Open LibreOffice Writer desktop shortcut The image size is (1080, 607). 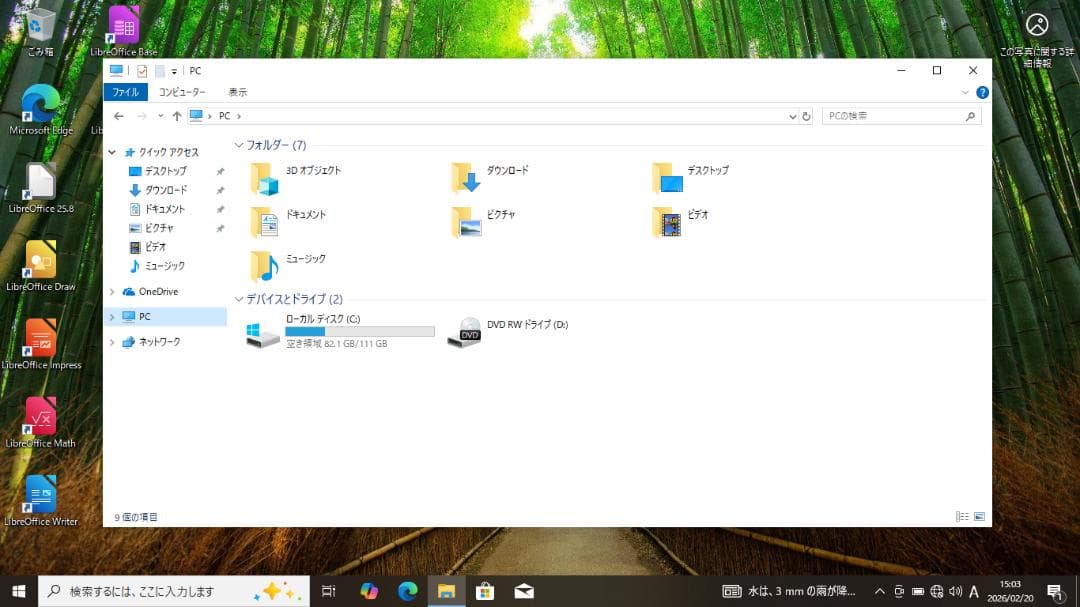(x=41, y=501)
